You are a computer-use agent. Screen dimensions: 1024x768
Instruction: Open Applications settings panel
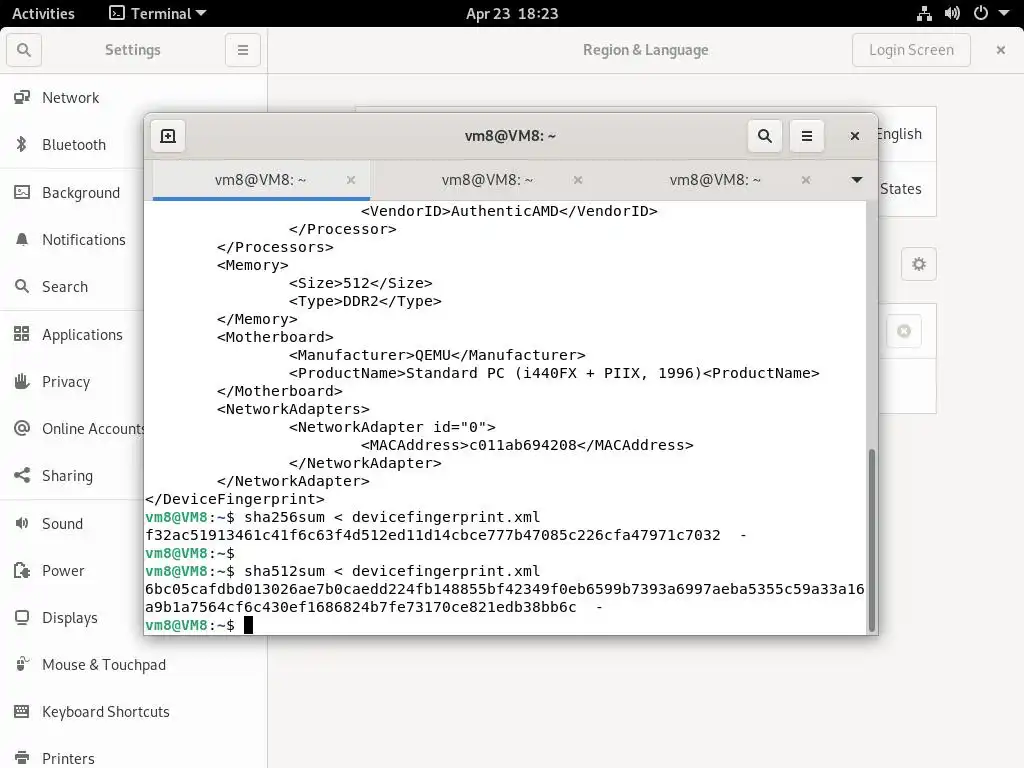[x=72, y=334]
